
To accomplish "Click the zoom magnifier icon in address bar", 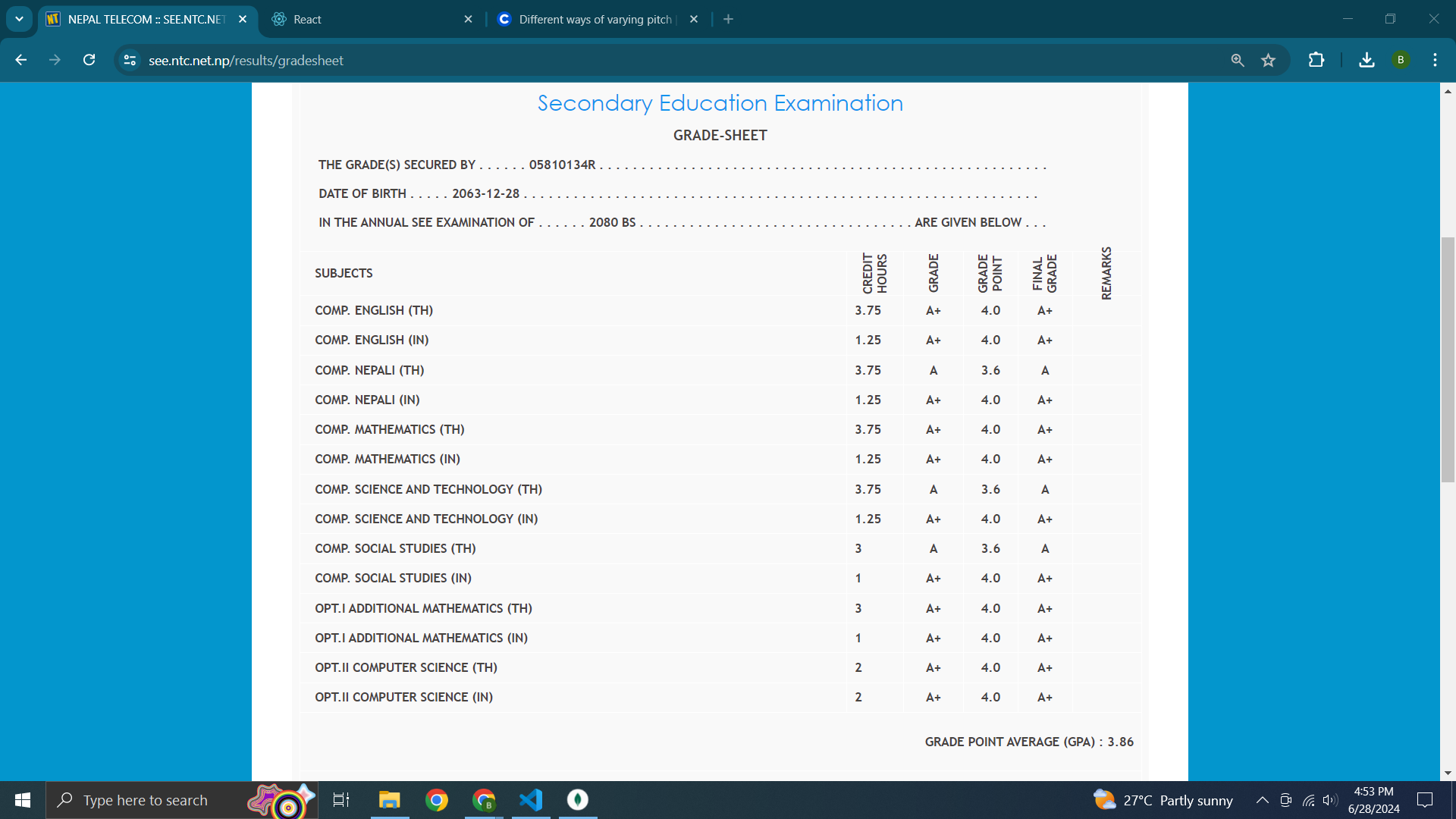I will point(1237,60).
